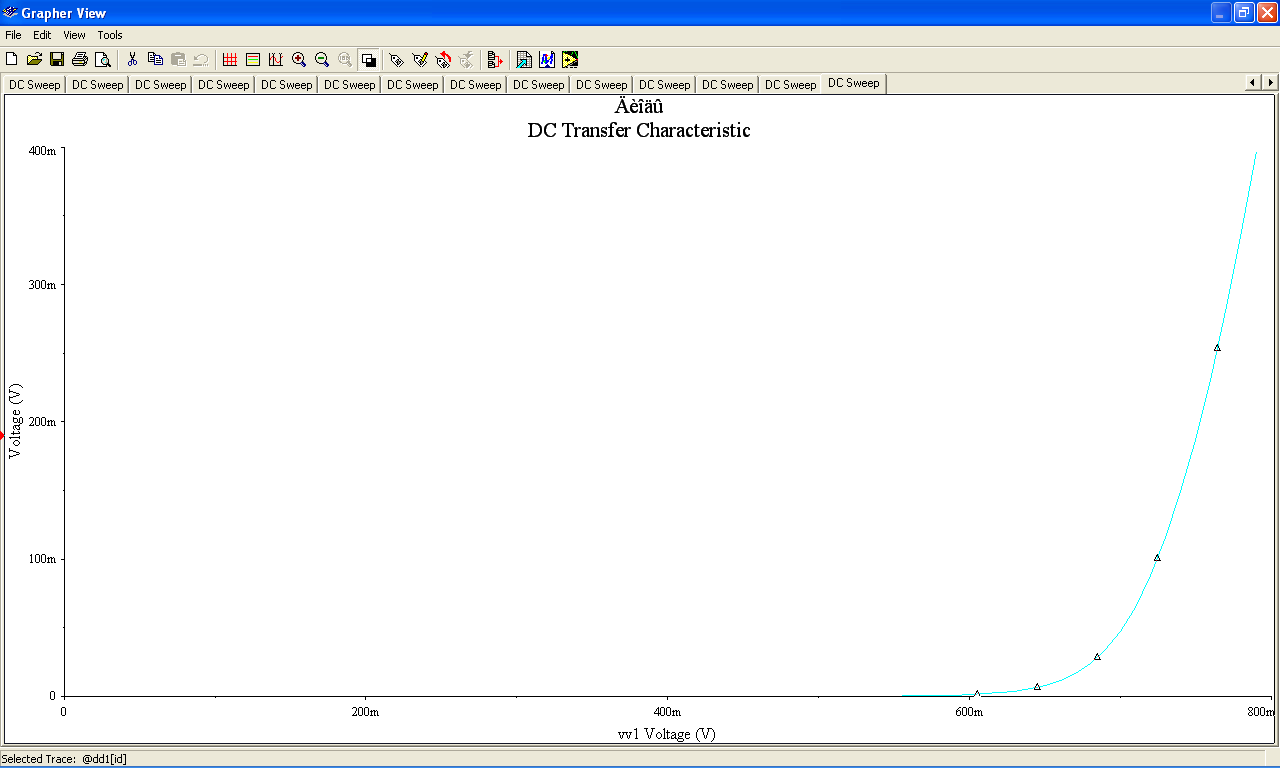Open Print Preview from the toolbar

(102, 60)
